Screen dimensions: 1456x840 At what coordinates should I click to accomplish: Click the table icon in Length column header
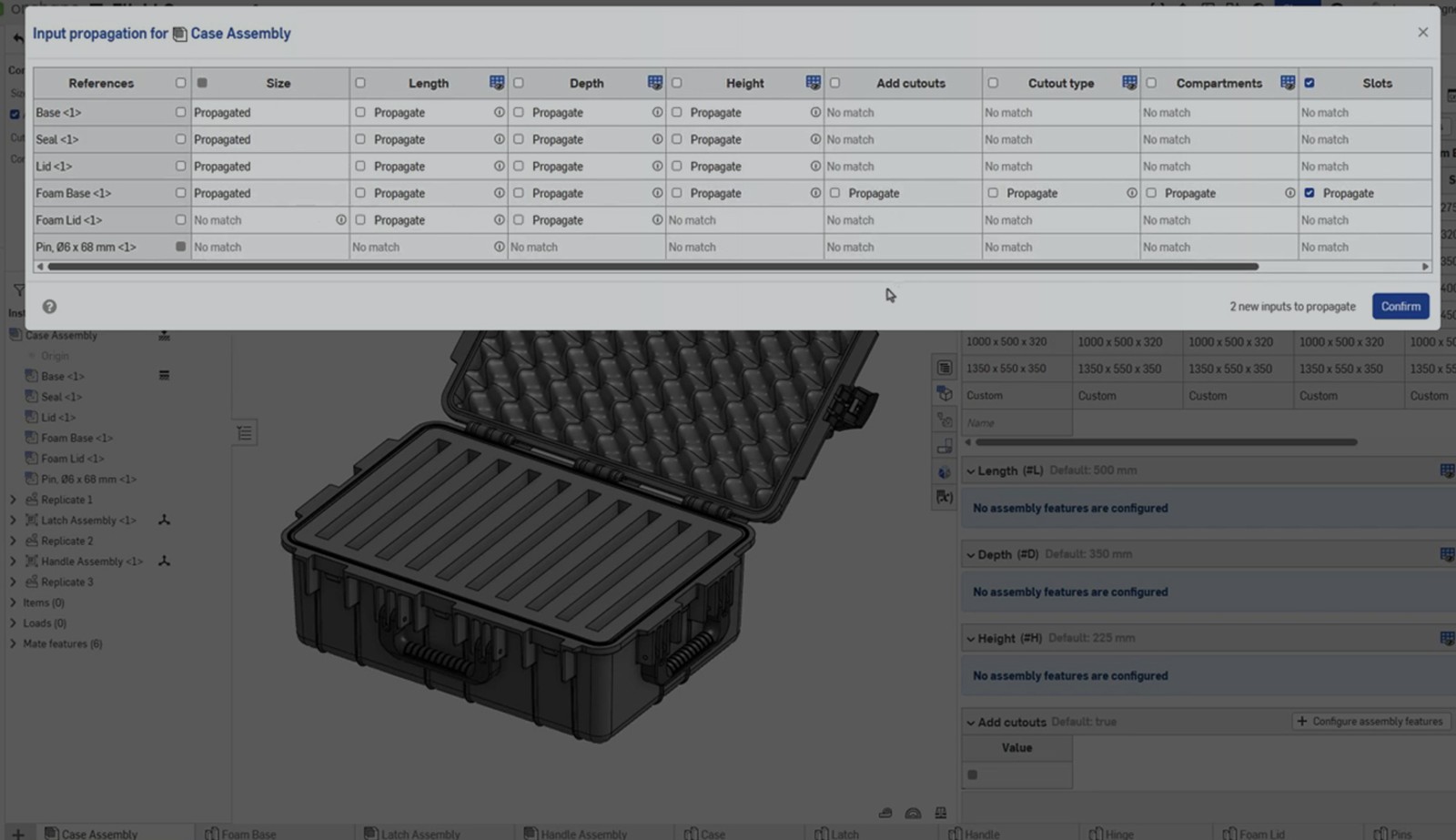(x=497, y=83)
